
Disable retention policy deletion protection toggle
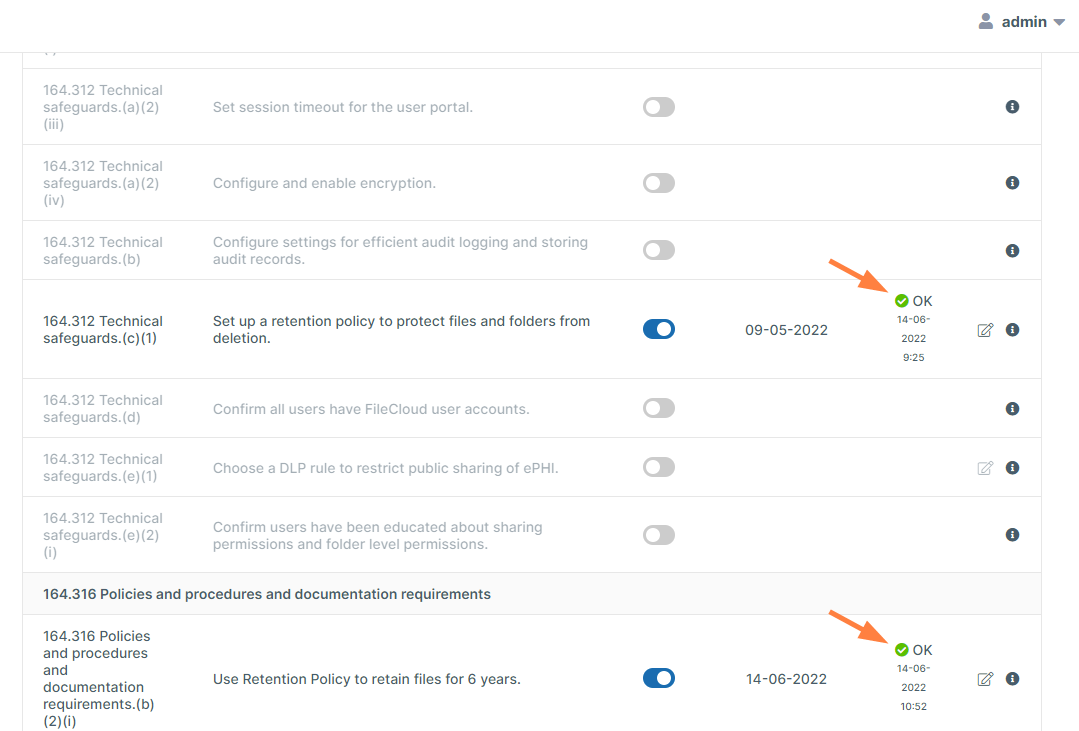[659, 329]
